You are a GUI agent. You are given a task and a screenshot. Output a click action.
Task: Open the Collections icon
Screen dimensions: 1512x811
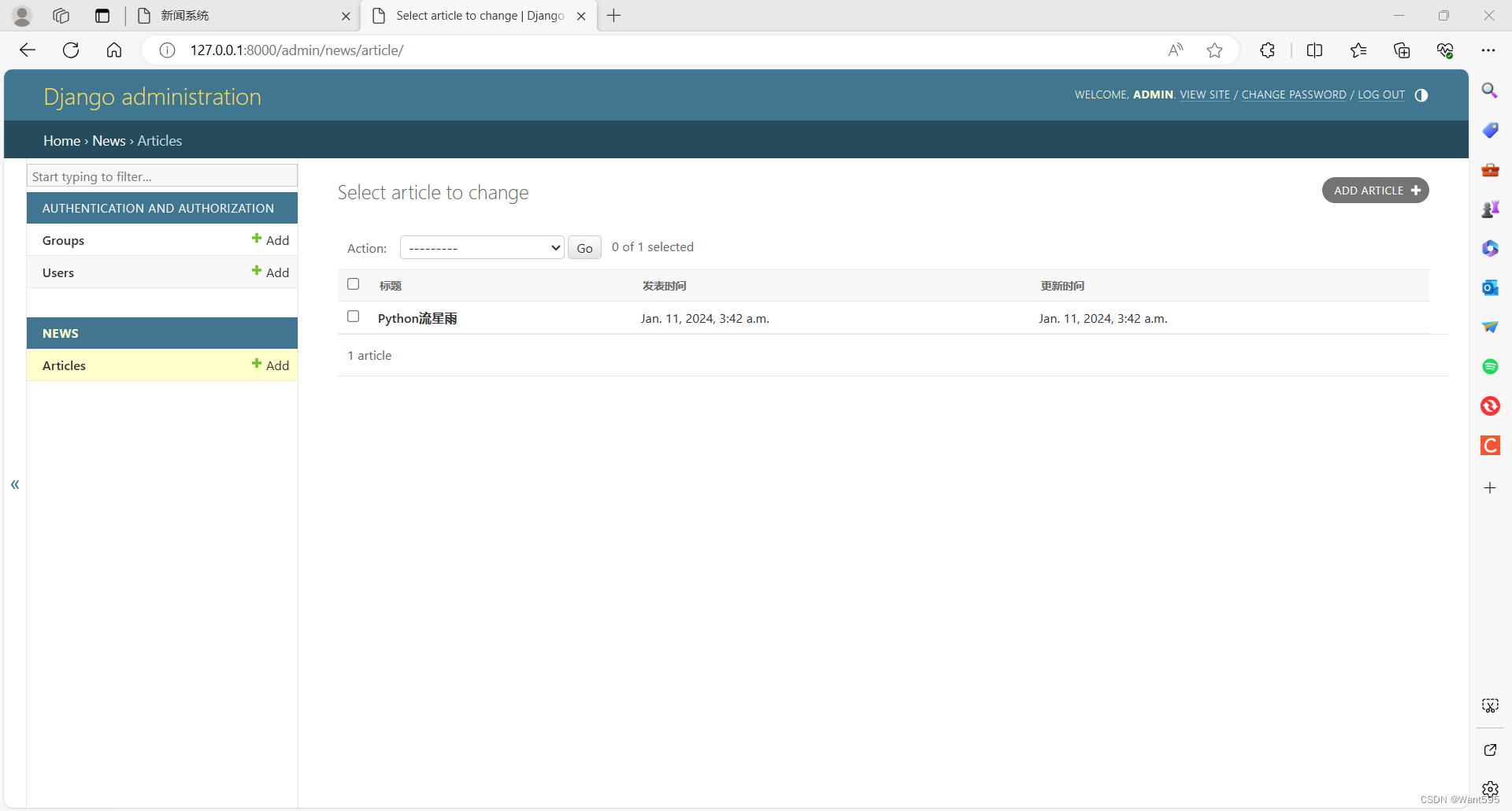(1402, 50)
